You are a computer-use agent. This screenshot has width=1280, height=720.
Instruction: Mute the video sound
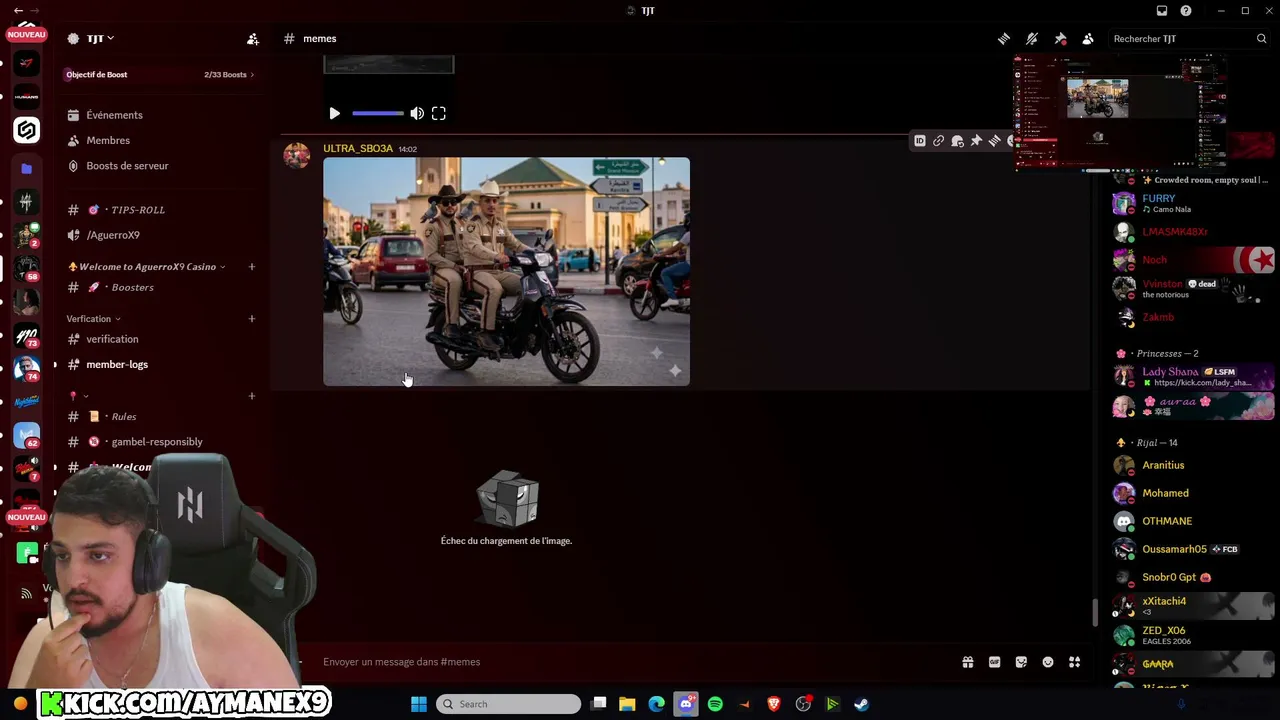tap(417, 114)
